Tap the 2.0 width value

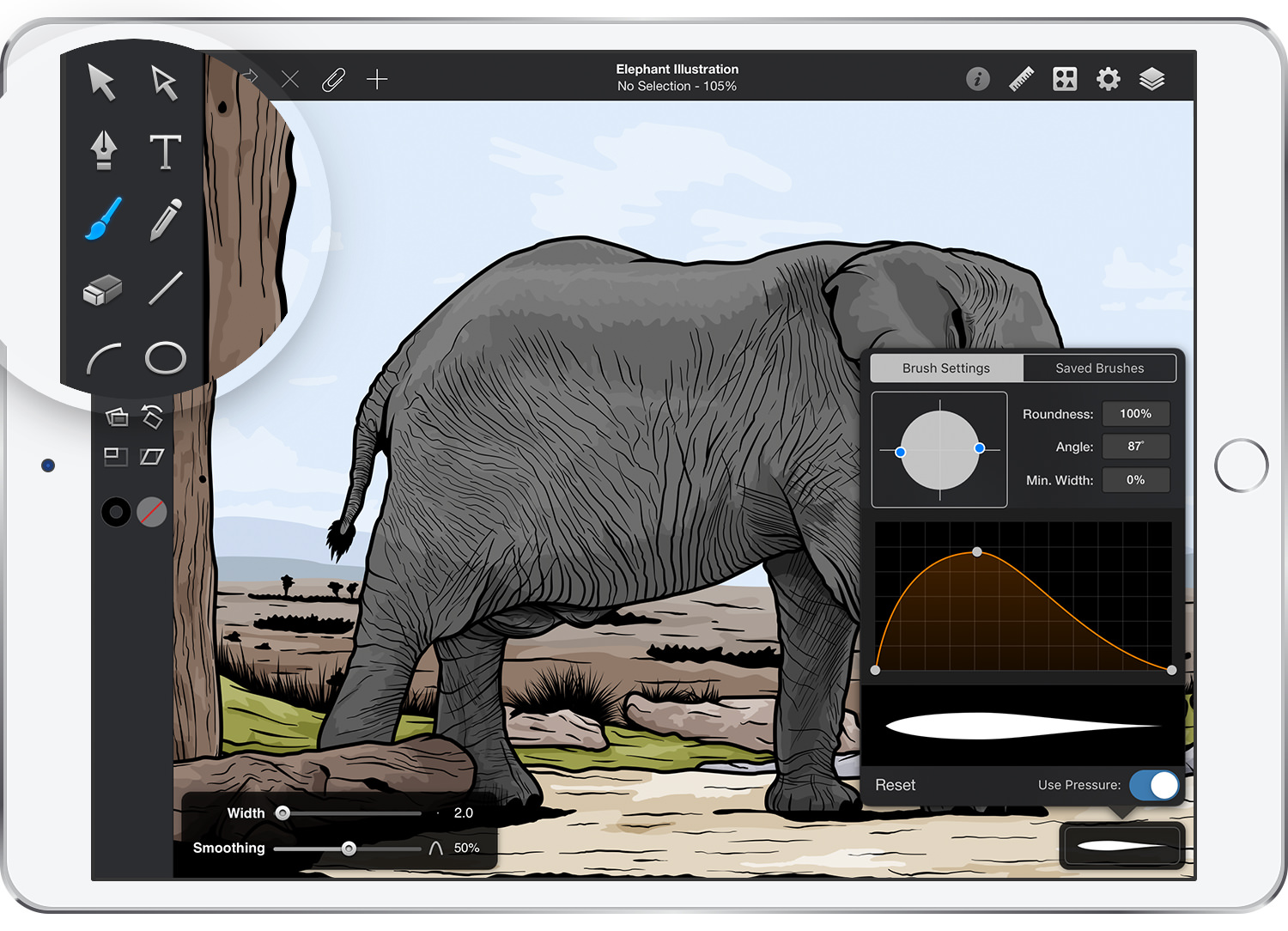pyautogui.click(x=464, y=812)
